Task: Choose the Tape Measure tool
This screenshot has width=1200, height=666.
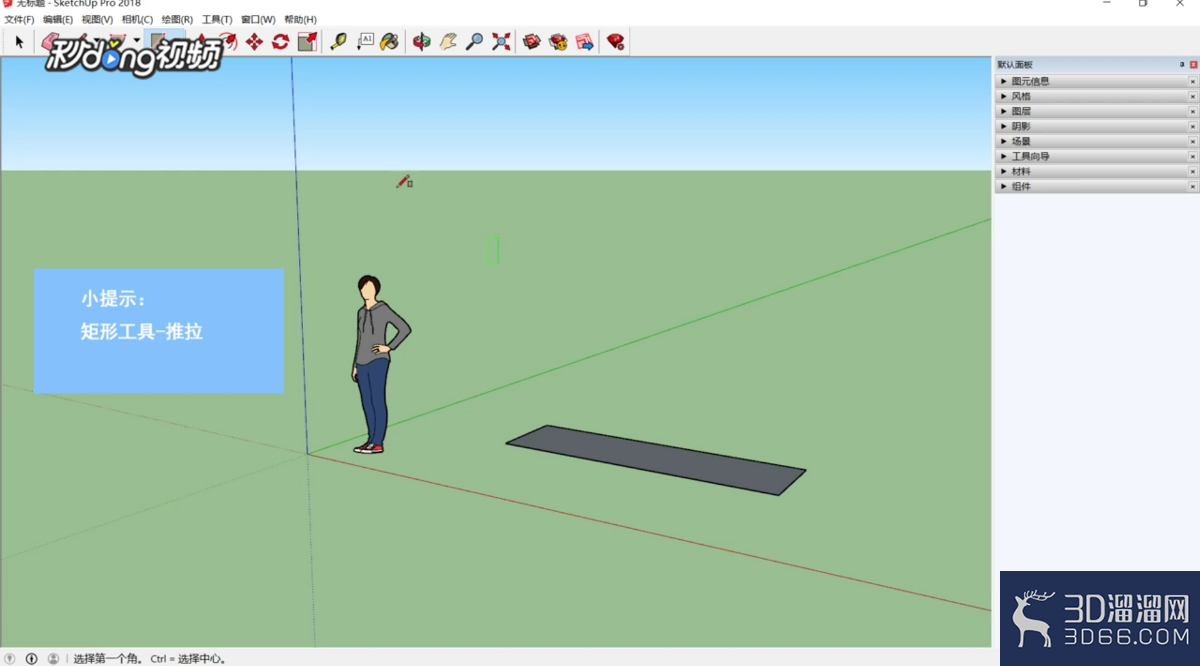Action: point(338,41)
